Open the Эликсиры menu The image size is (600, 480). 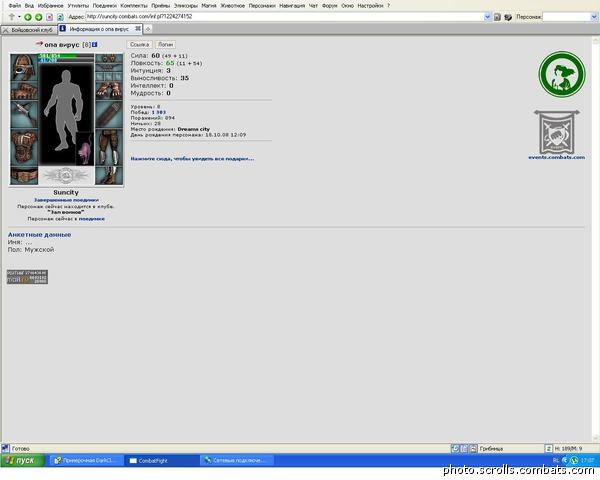pyautogui.click(x=186, y=5)
